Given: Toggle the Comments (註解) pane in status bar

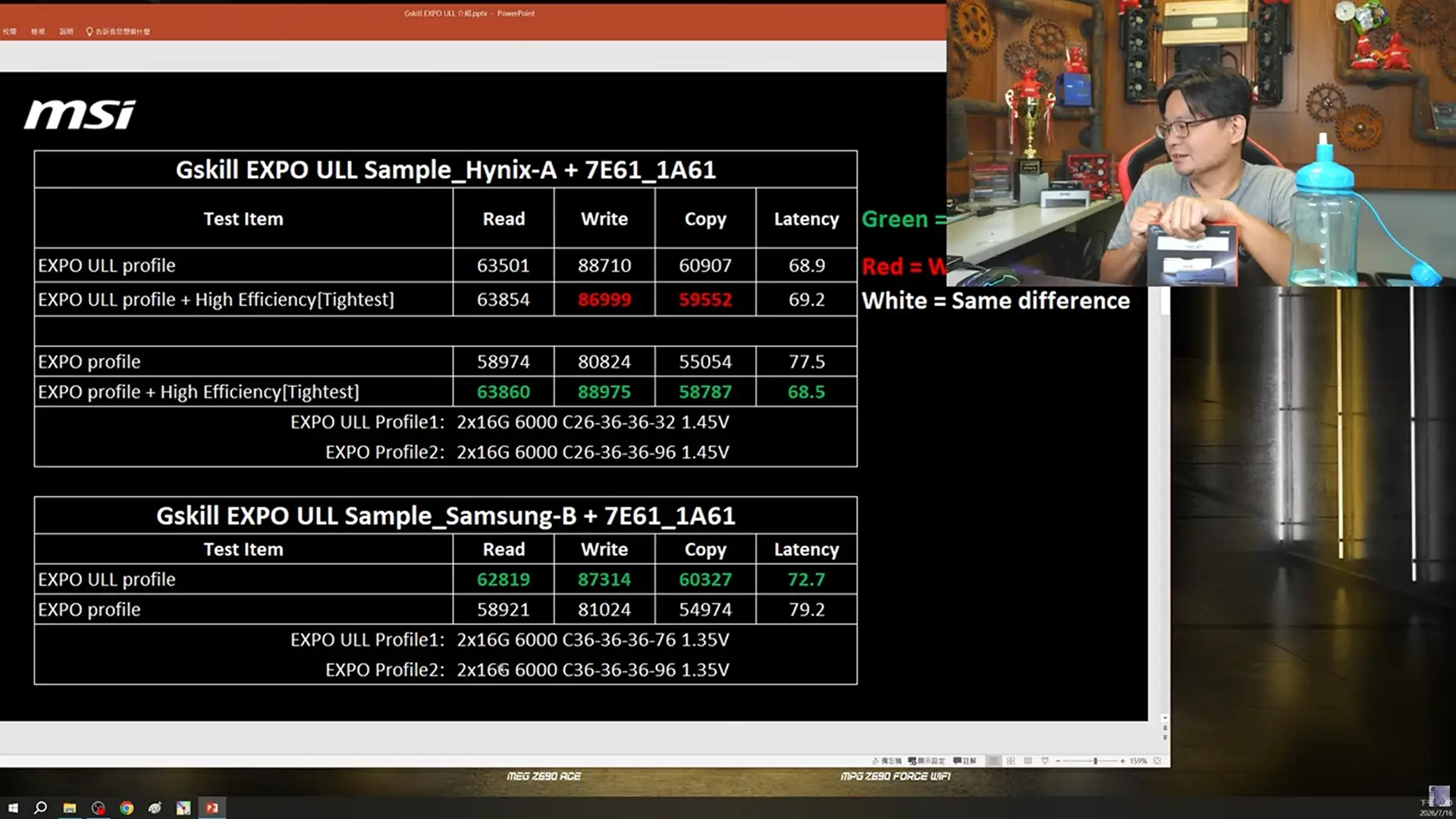Looking at the screenshot, I should [x=965, y=761].
